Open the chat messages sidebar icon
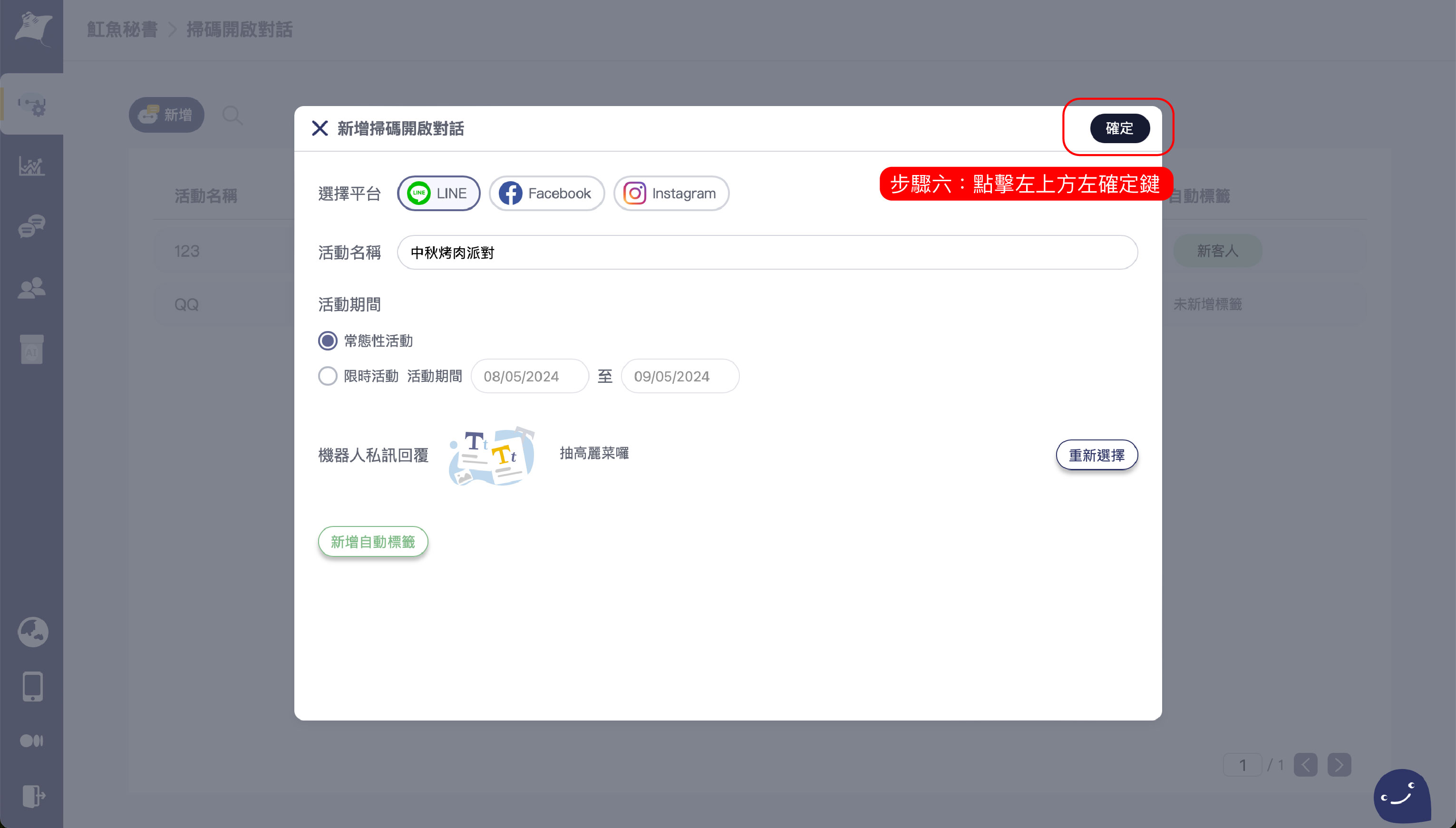 [32, 226]
